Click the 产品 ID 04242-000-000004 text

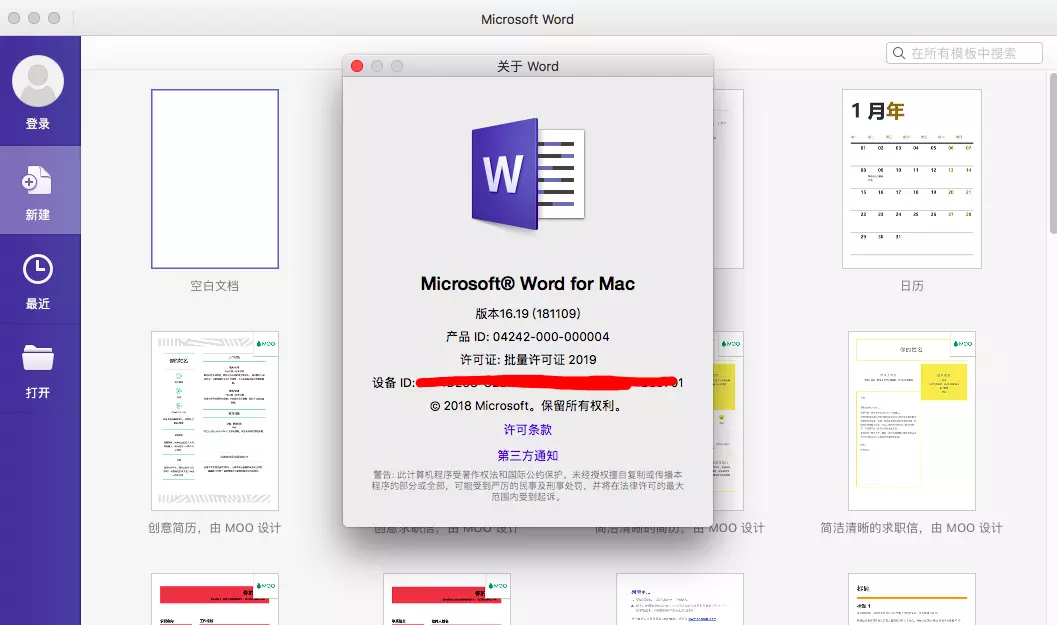[x=528, y=336]
